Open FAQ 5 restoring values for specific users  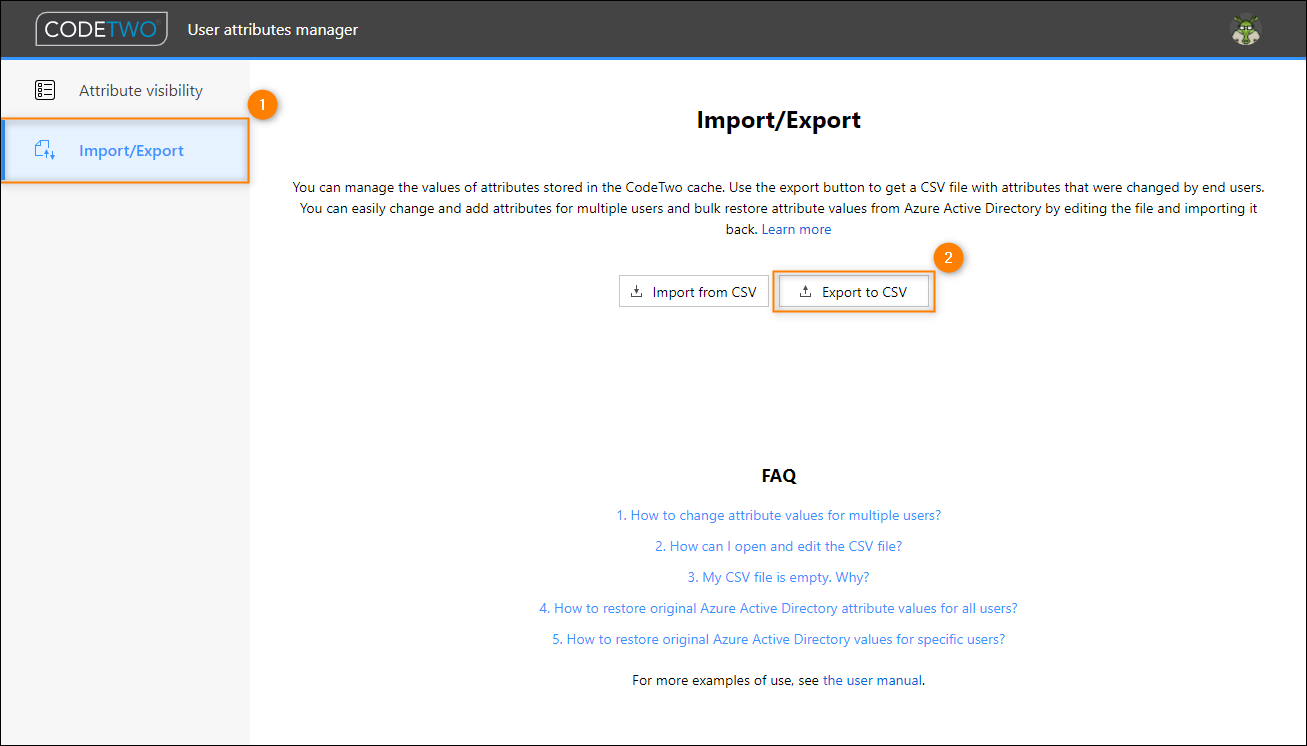click(779, 639)
